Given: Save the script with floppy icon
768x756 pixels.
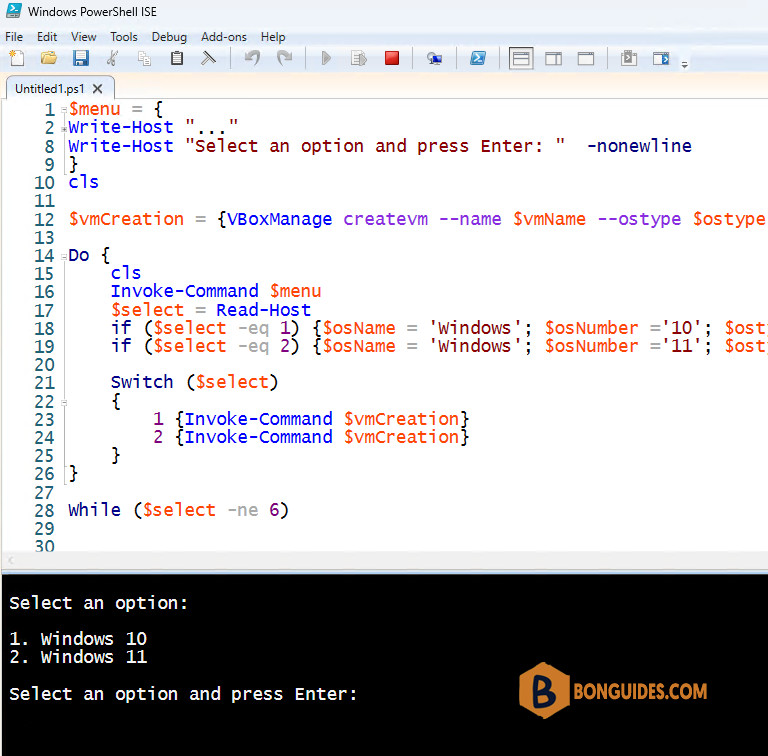Looking at the screenshot, I should (x=81, y=58).
